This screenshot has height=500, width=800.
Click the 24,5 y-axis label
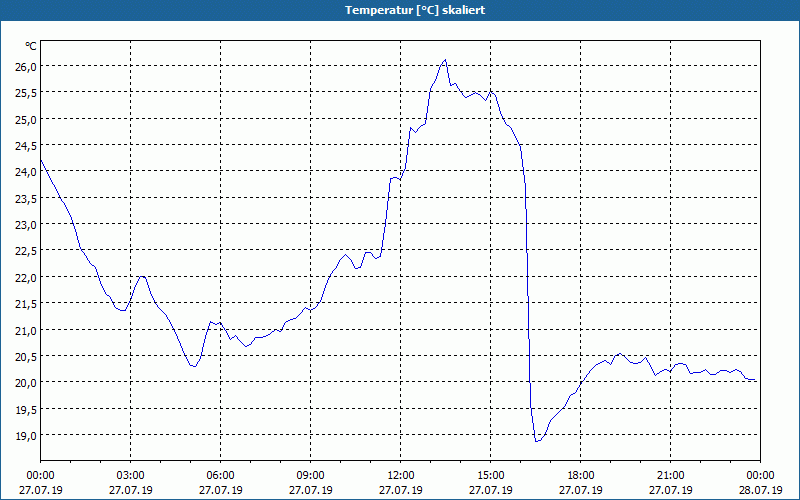click(x=24, y=145)
